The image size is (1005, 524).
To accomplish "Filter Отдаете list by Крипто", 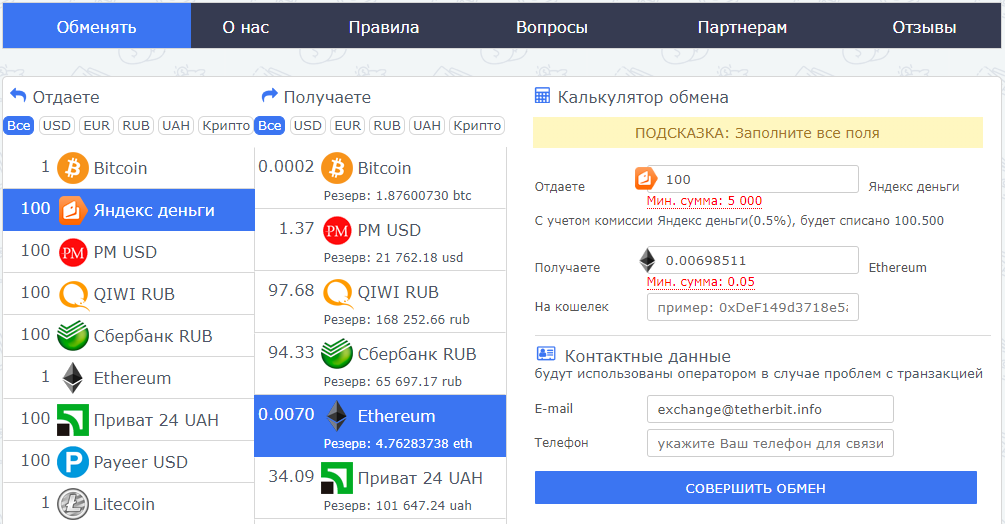I will tap(226, 126).
